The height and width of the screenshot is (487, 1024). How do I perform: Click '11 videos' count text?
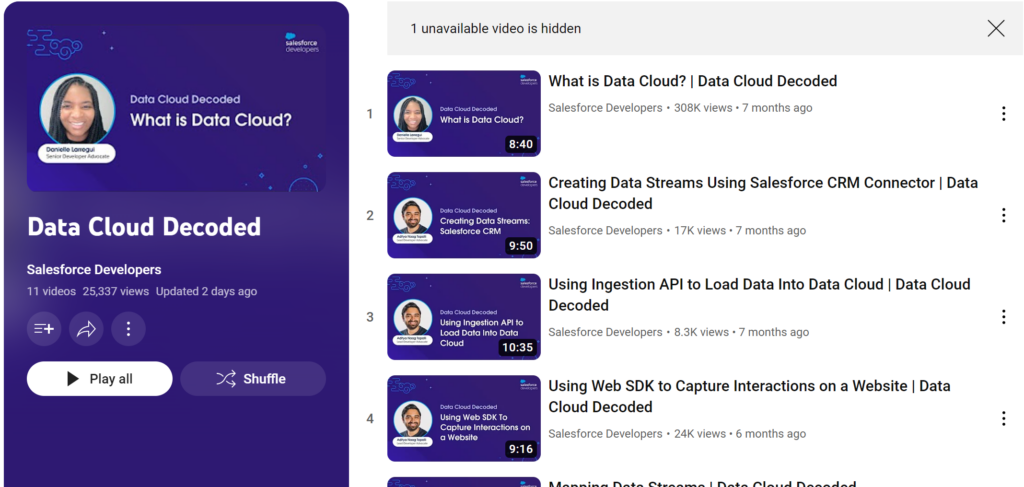tap(51, 291)
